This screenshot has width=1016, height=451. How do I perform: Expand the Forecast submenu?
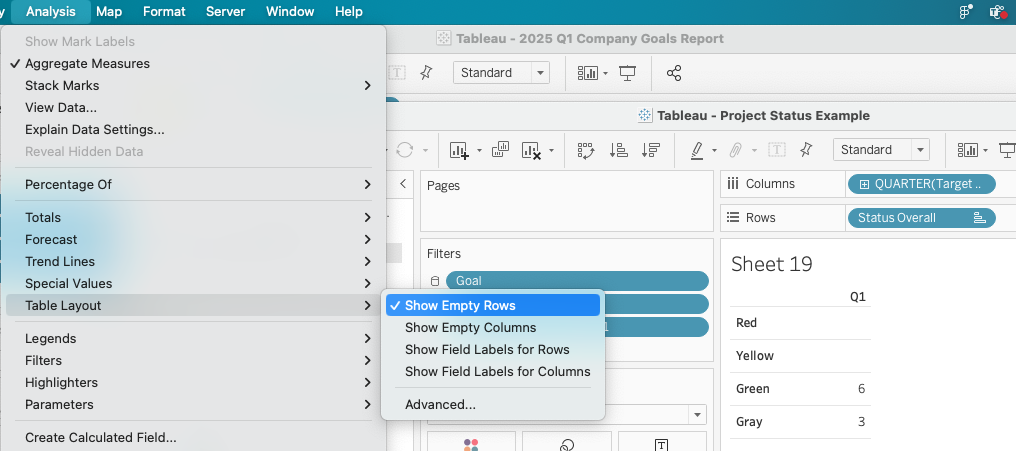point(193,240)
